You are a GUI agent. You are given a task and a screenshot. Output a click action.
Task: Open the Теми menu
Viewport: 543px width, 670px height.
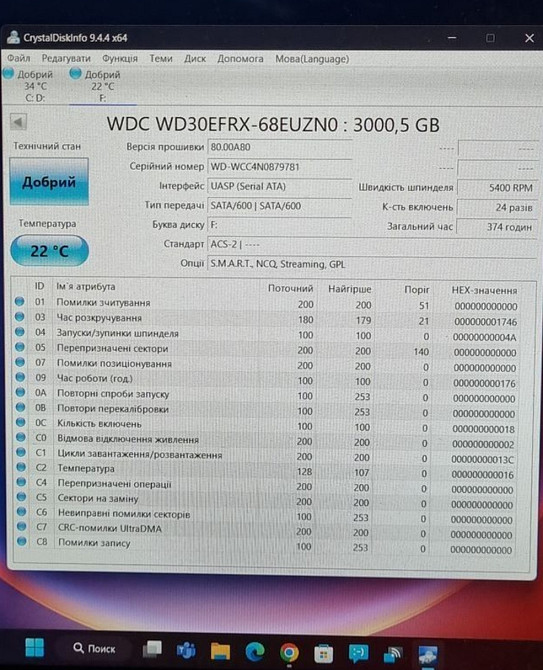[x=161, y=58]
